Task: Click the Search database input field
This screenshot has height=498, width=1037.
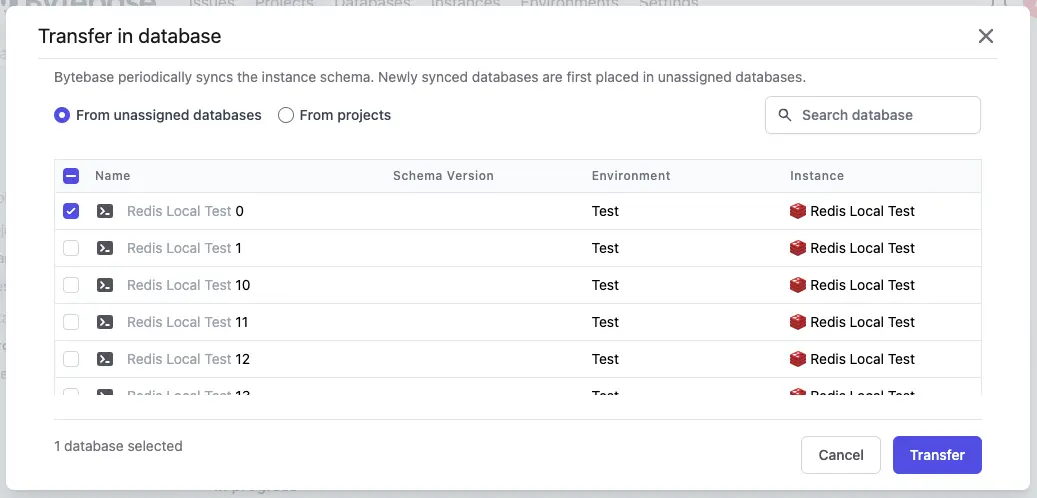Action: click(x=873, y=115)
